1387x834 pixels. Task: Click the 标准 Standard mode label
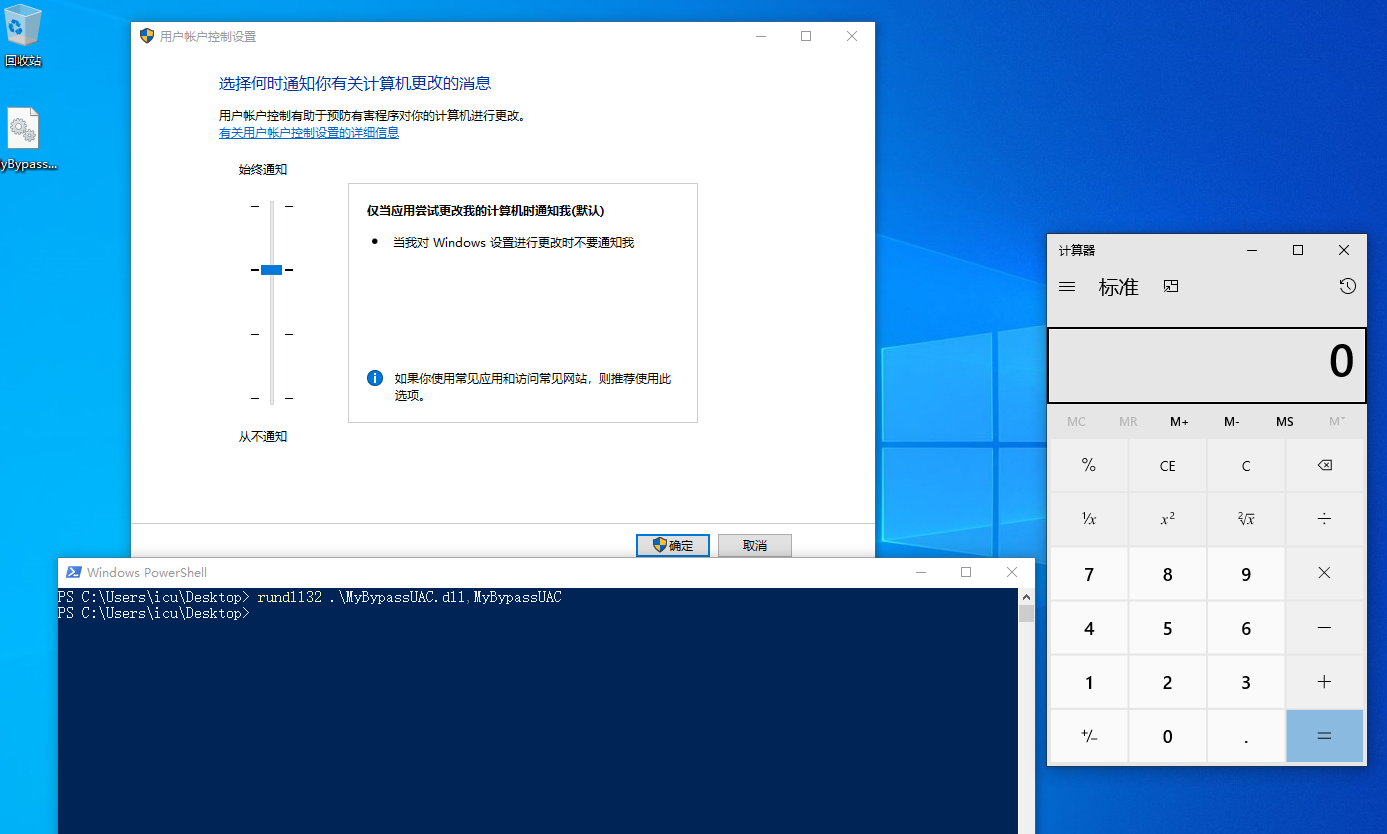click(1119, 287)
